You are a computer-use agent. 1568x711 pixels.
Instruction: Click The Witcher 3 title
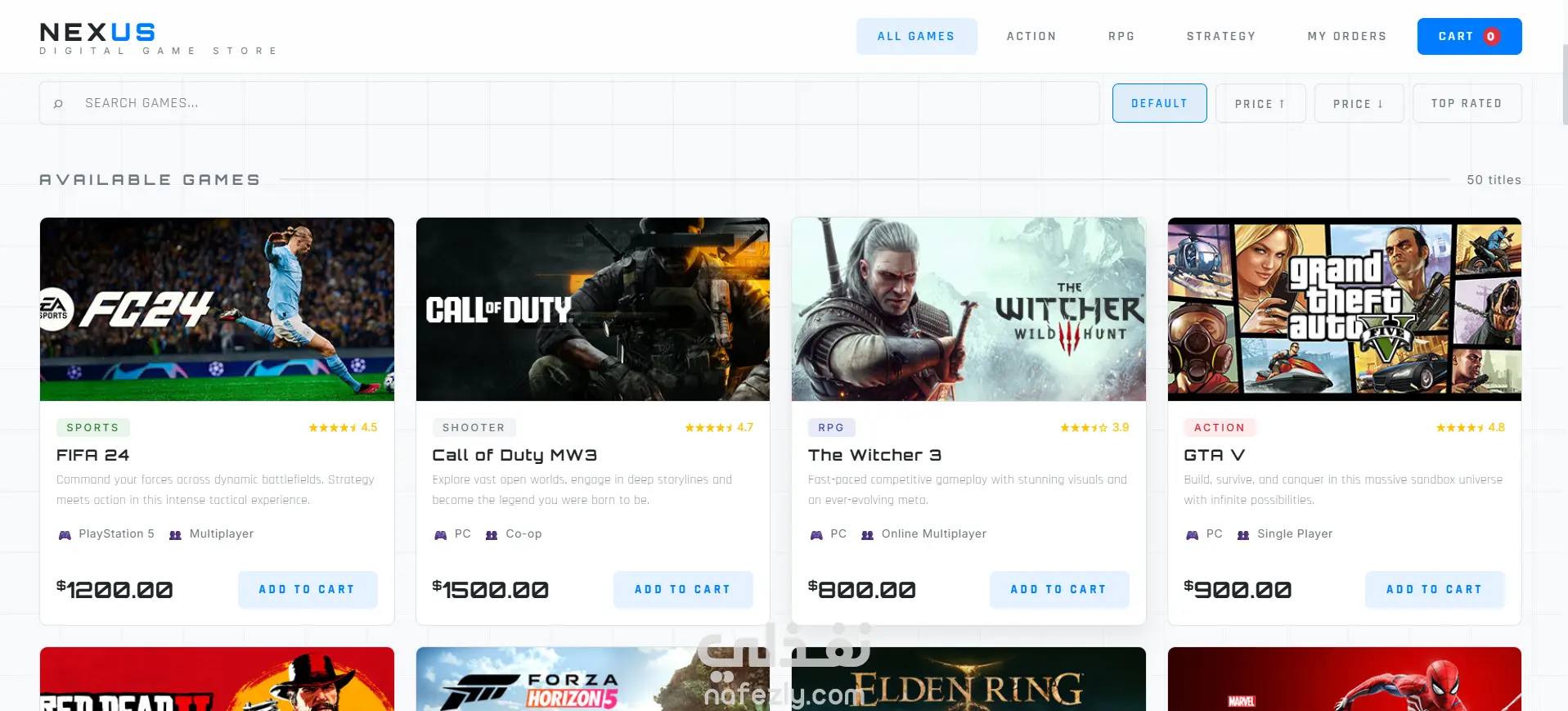coord(875,455)
